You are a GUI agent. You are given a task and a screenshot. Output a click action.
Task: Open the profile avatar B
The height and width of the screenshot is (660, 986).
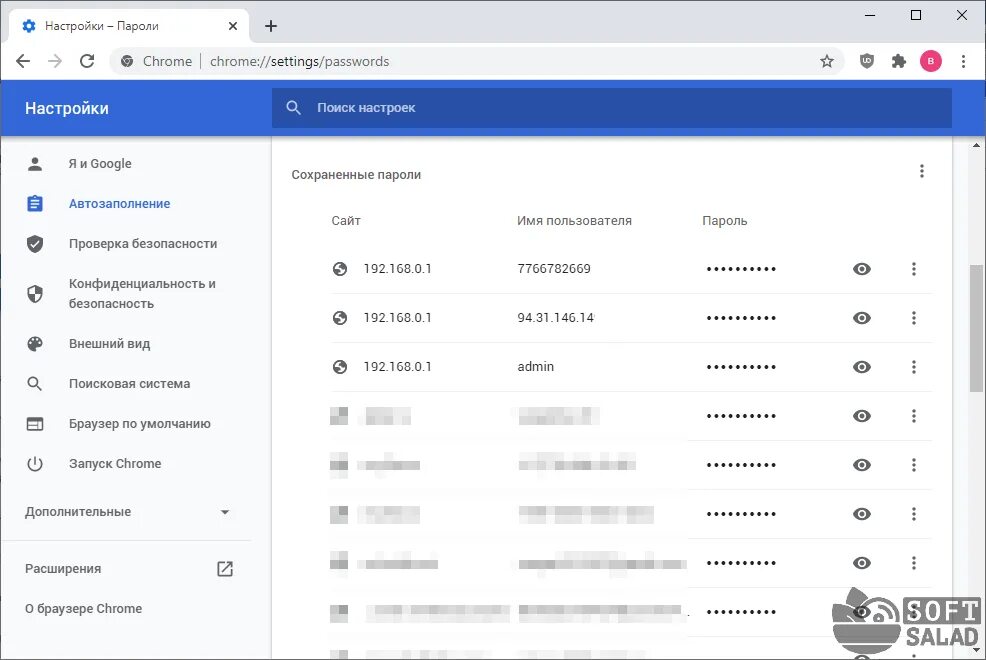(x=931, y=61)
